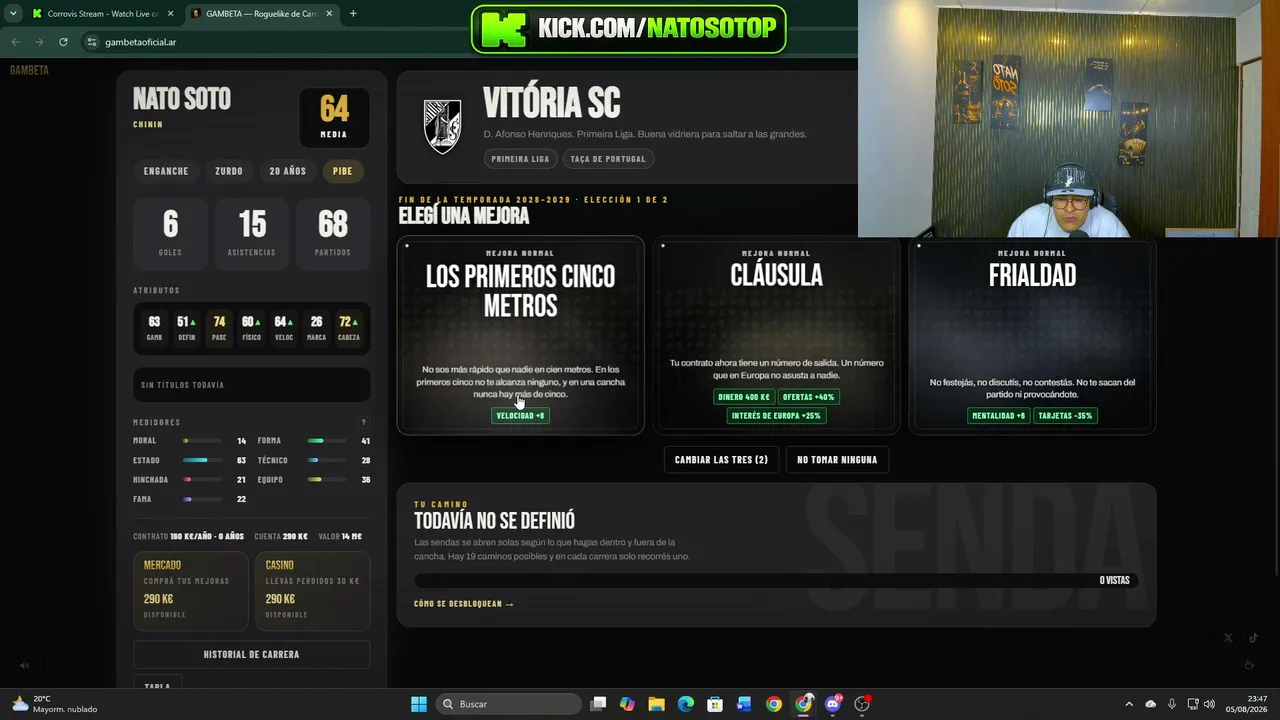1280x720 pixels.
Task: Click the Forma meter bar
Action: pos(327,441)
